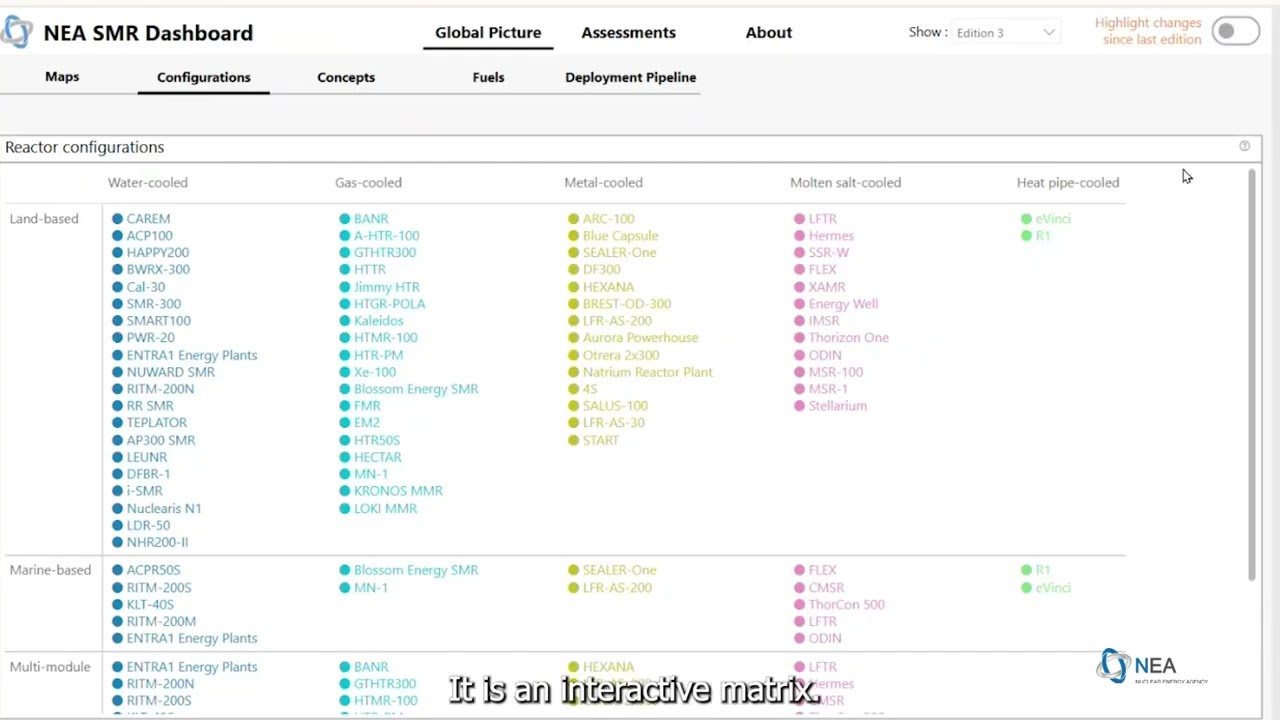Image resolution: width=1280 pixels, height=720 pixels.
Task: Click Blossom Energy SMR in Land-based row
Action: point(416,388)
